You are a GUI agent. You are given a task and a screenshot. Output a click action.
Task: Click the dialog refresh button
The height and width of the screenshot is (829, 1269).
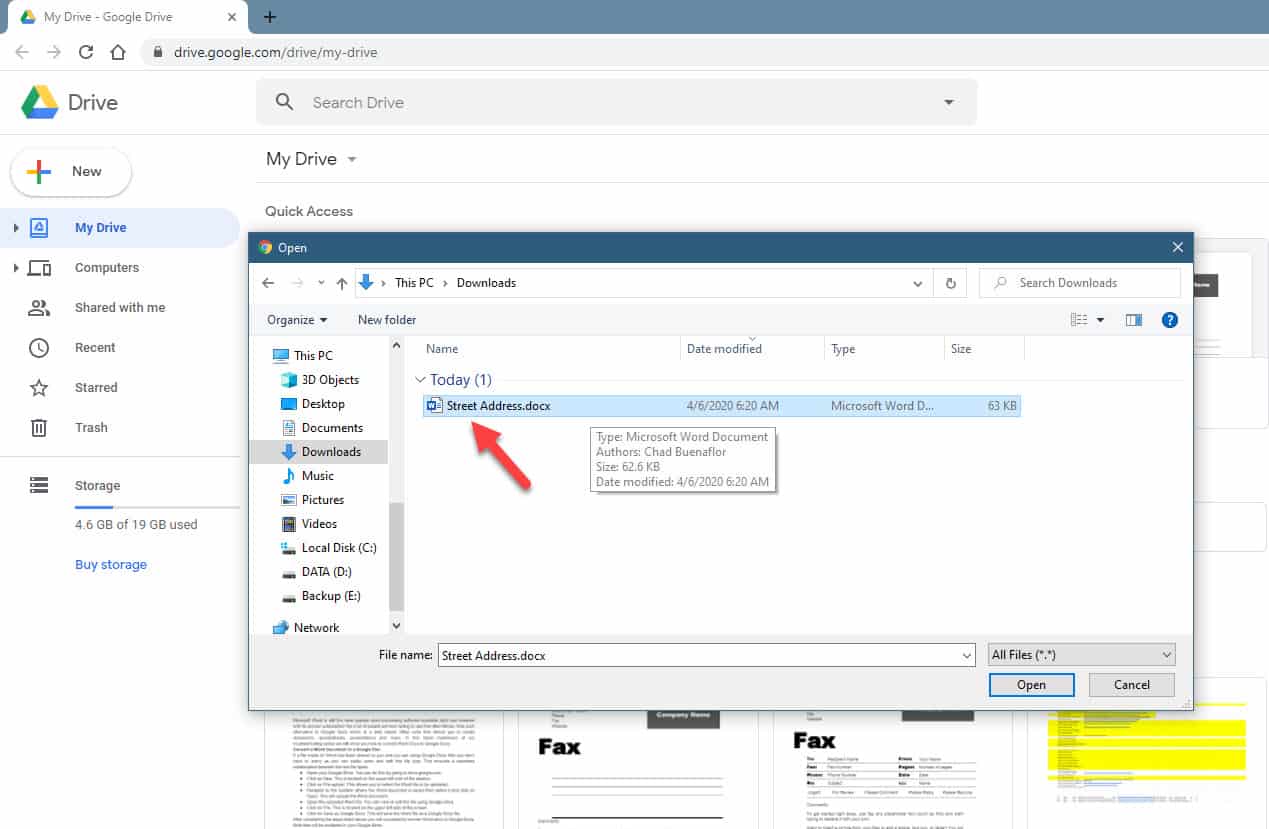[951, 283]
